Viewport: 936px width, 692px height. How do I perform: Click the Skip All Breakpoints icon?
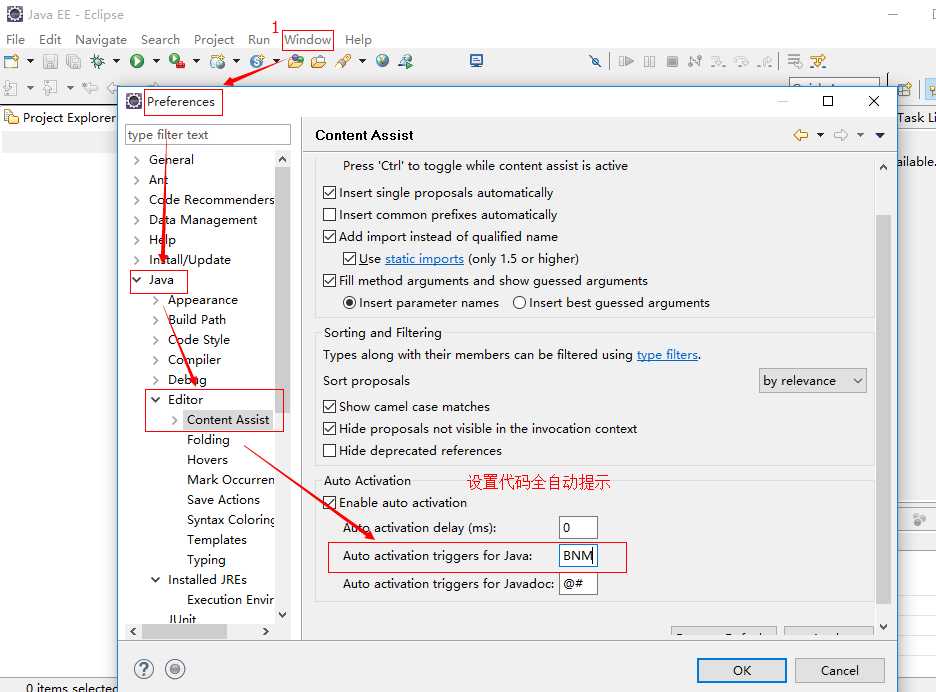point(595,61)
